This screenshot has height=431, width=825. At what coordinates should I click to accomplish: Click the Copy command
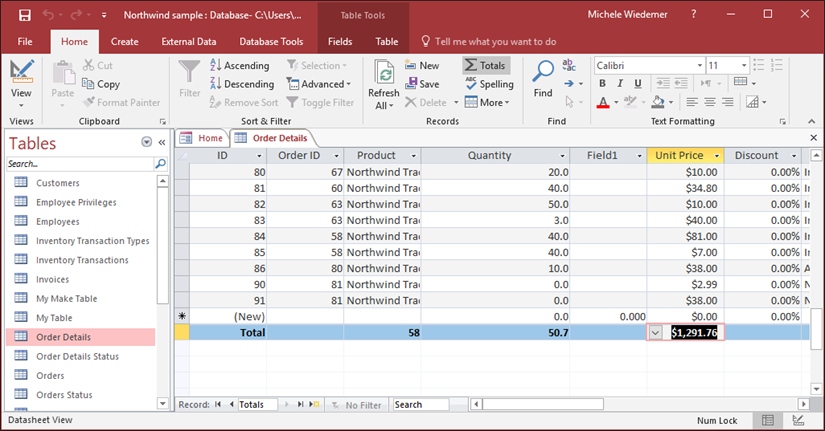pyautogui.click(x=102, y=84)
